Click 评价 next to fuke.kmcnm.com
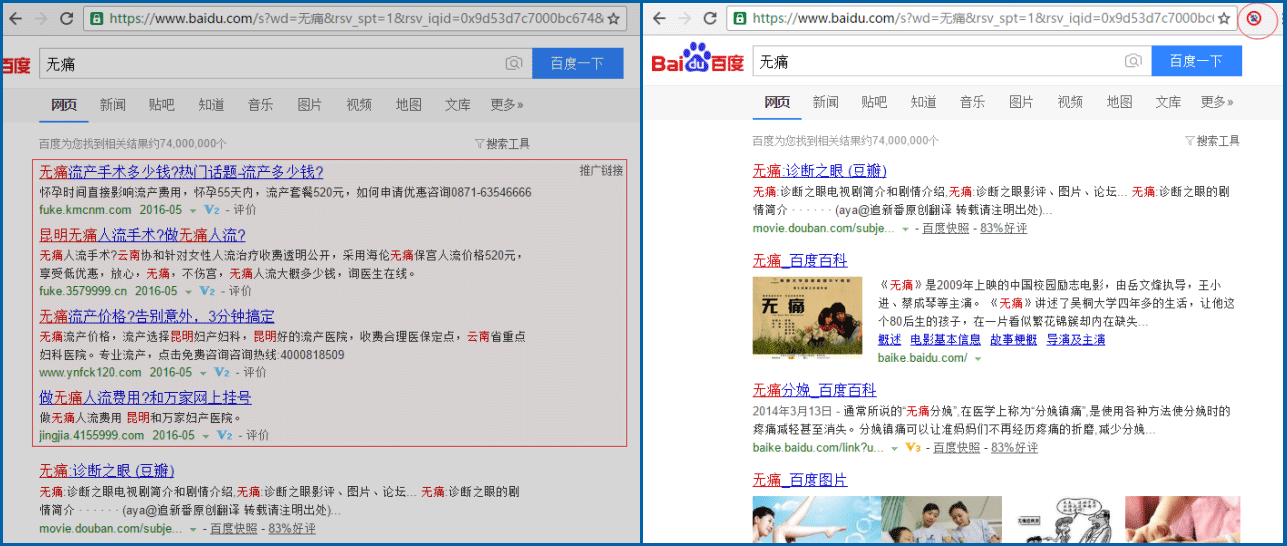The image size is (1287, 546). coord(243,210)
